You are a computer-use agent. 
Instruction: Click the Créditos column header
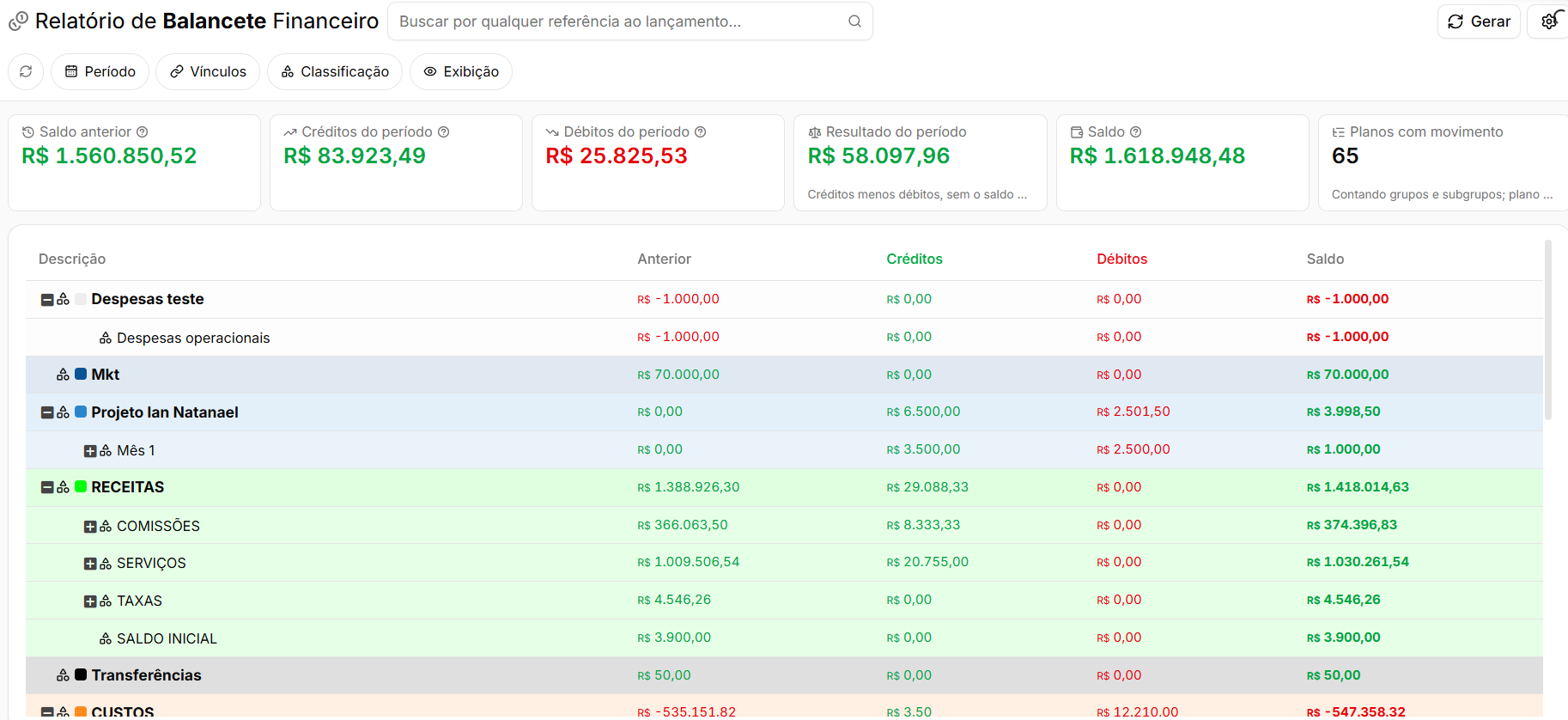pos(915,259)
